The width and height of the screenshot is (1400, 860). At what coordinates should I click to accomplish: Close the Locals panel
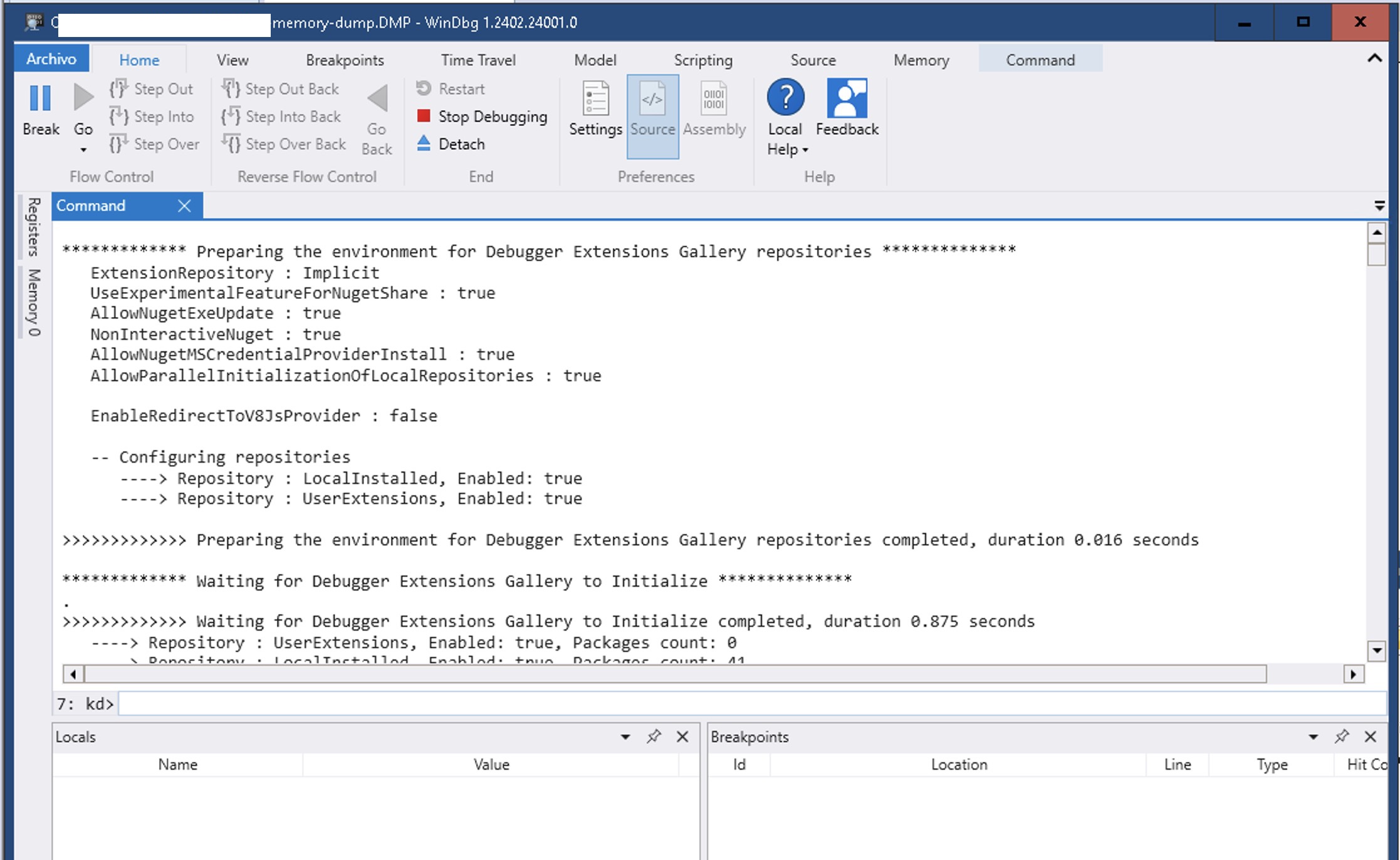point(682,737)
